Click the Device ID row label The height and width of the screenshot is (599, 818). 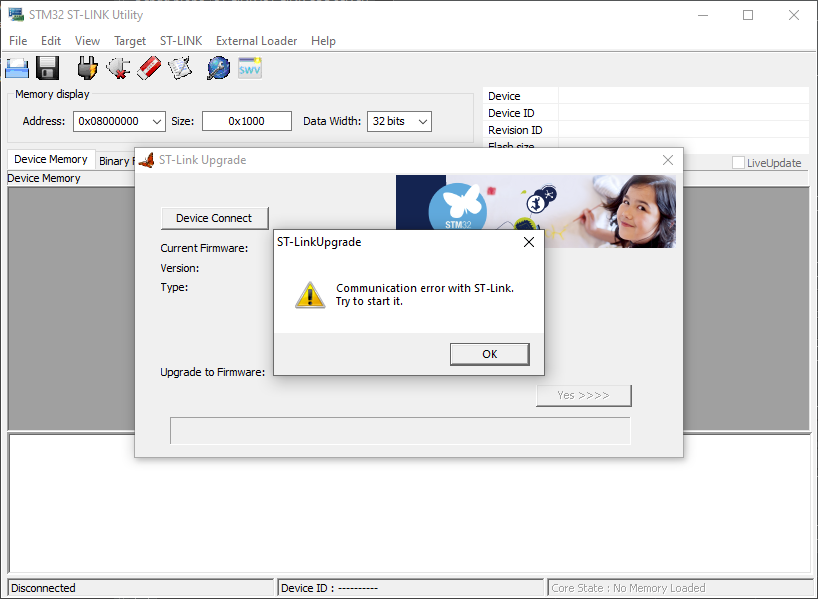[x=511, y=113]
